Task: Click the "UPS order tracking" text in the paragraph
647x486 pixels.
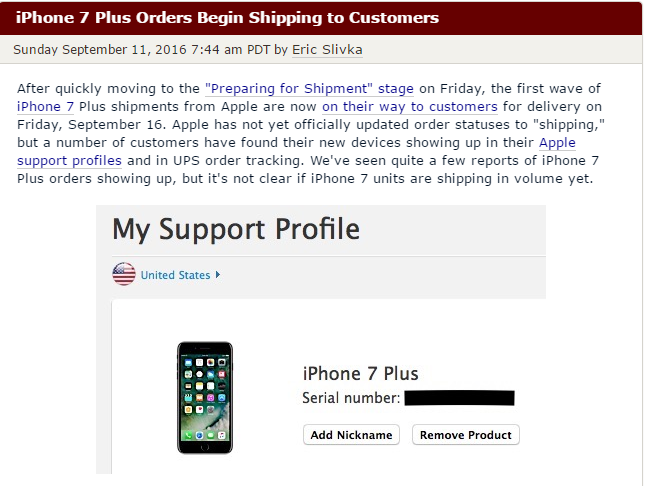Action: pyautogui.click(x=238, y=161)
